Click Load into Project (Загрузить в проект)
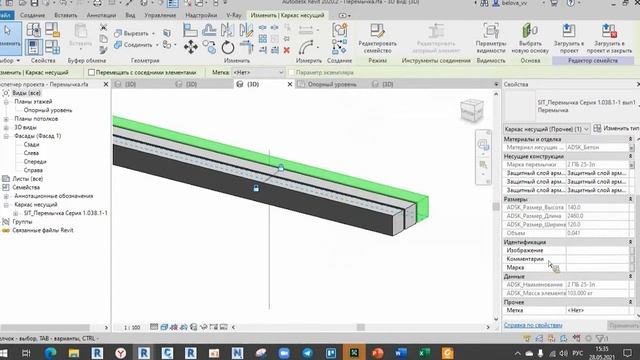The height and width of the screenshot is (360, 640). (569, 38)
